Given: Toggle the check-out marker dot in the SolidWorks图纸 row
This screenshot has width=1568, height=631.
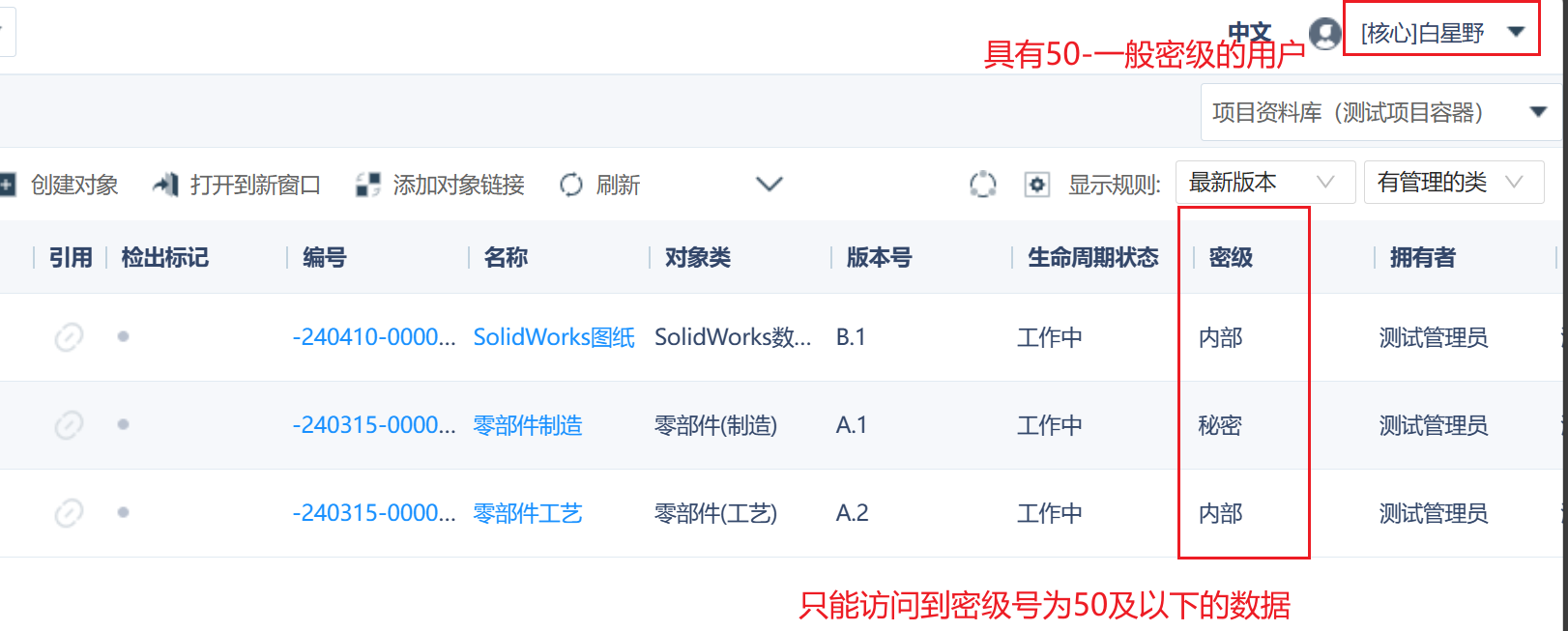Looking at the screenshot, I should pos(123,336).
